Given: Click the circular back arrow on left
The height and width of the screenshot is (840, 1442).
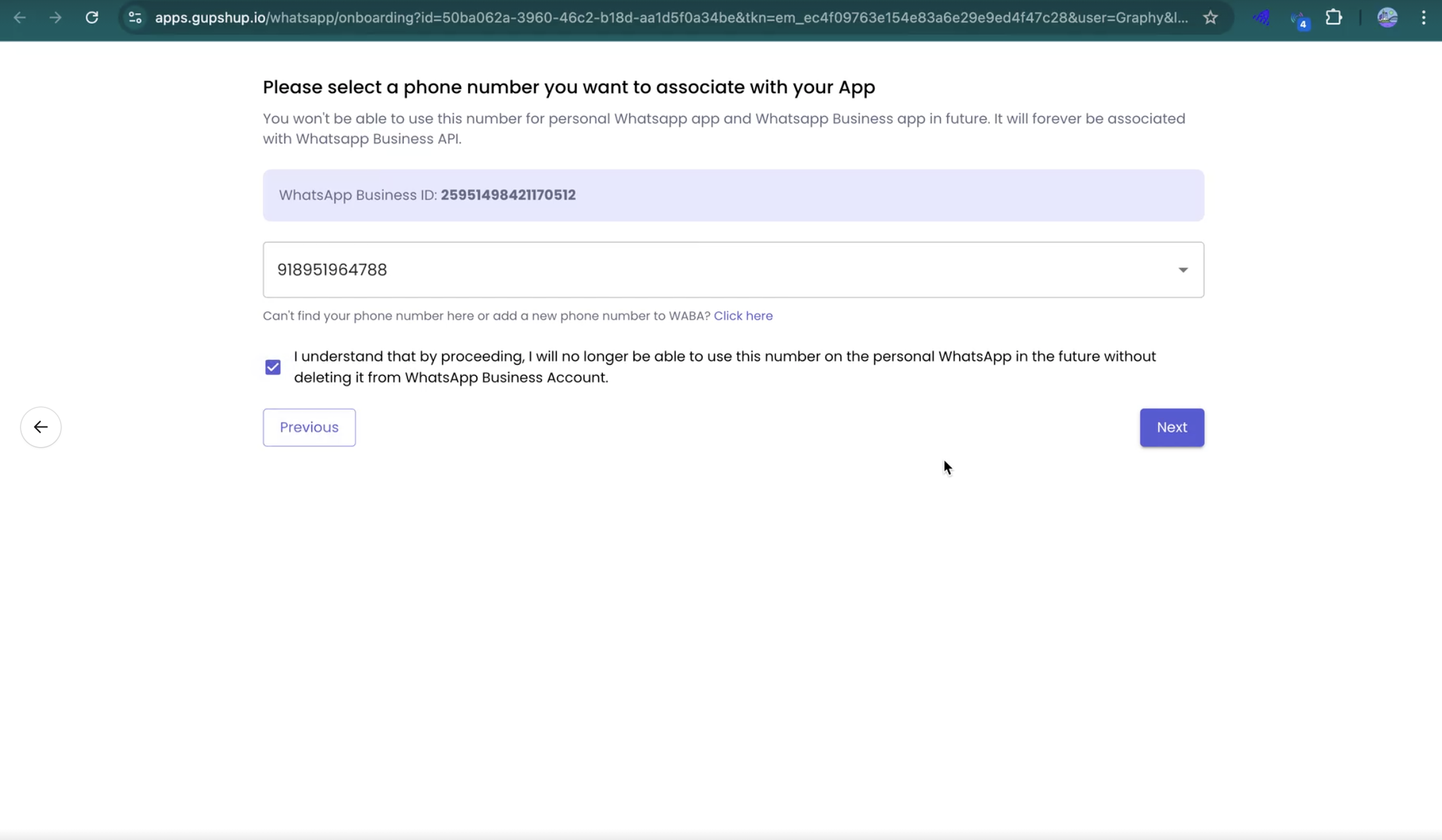Looking at the screenshot, I should (41, 427).
